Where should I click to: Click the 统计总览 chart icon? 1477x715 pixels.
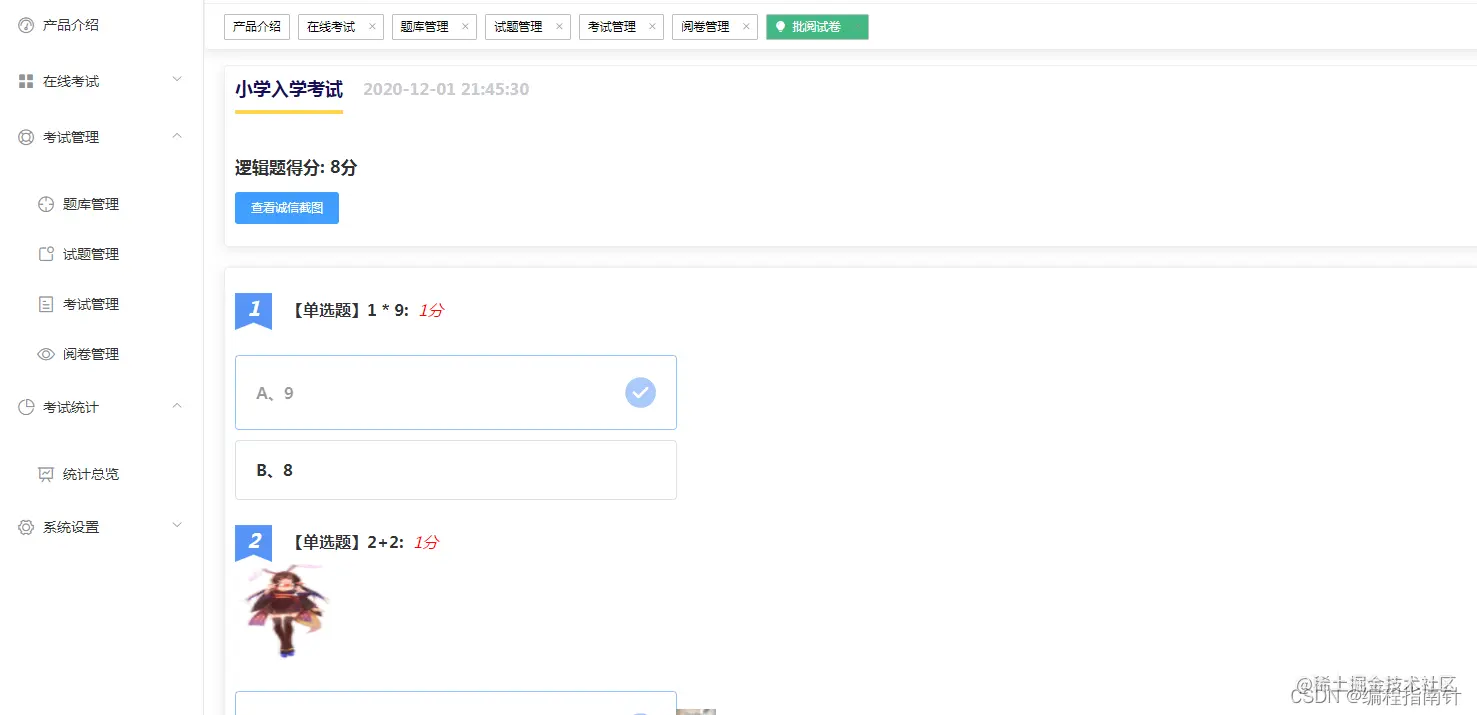pos(46,474)
